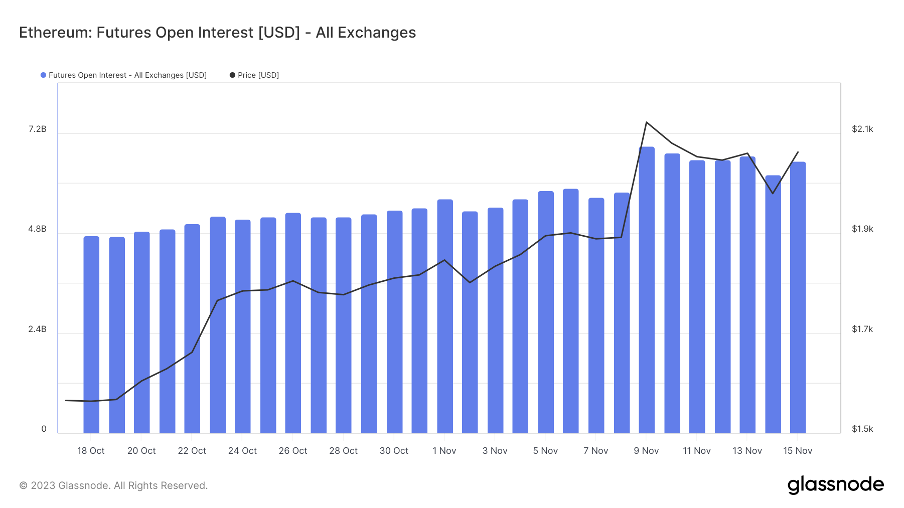904x508 pixels.
Task: Click the 13 Nov x-axis date label
Action: coord(747,451)
